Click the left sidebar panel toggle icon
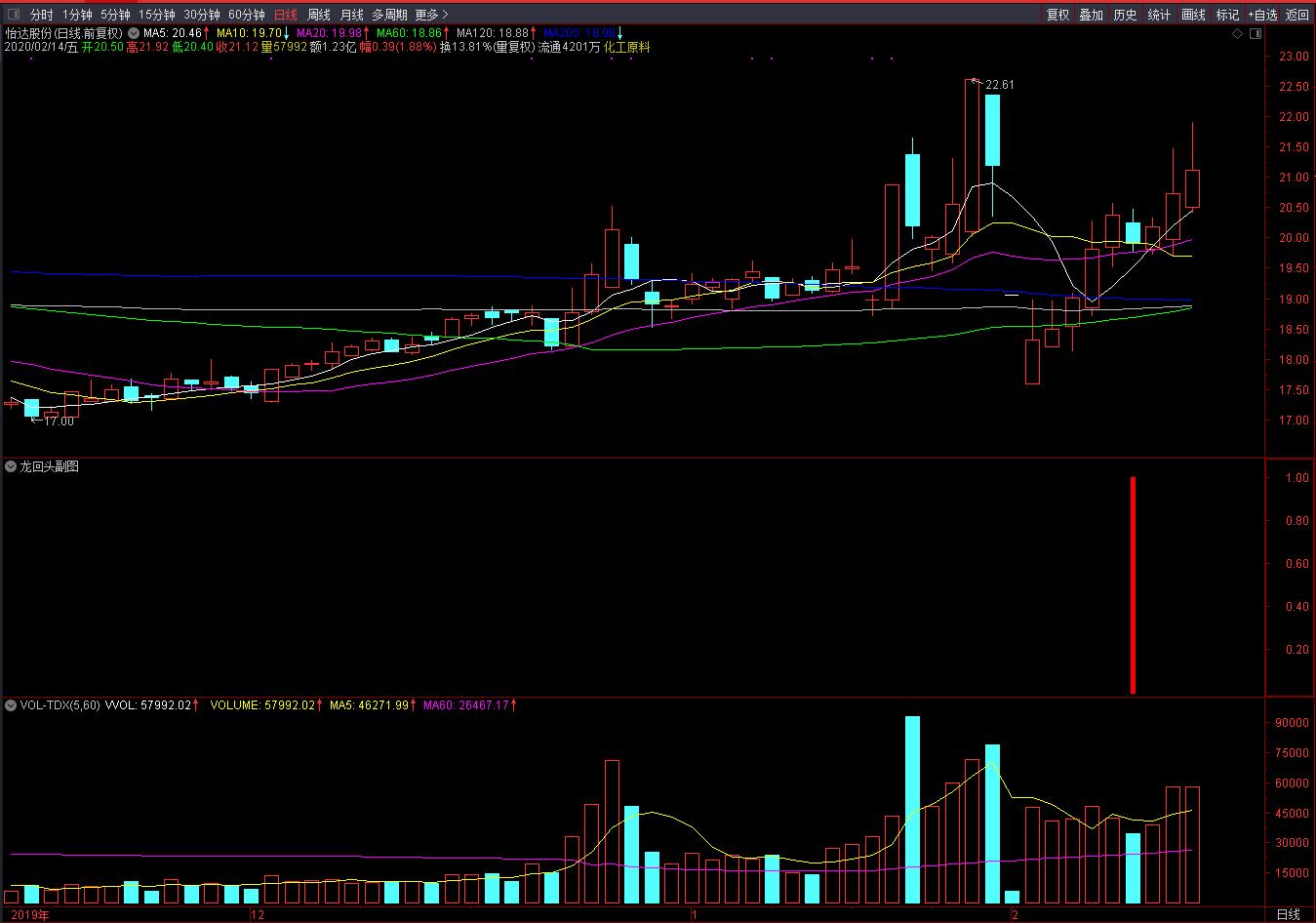 [13, 15]
